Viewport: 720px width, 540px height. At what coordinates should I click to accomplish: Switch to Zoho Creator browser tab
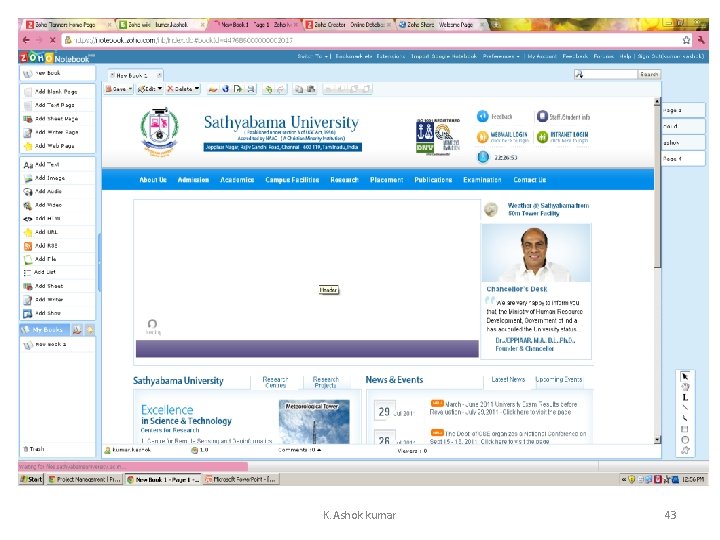[348, 24]
